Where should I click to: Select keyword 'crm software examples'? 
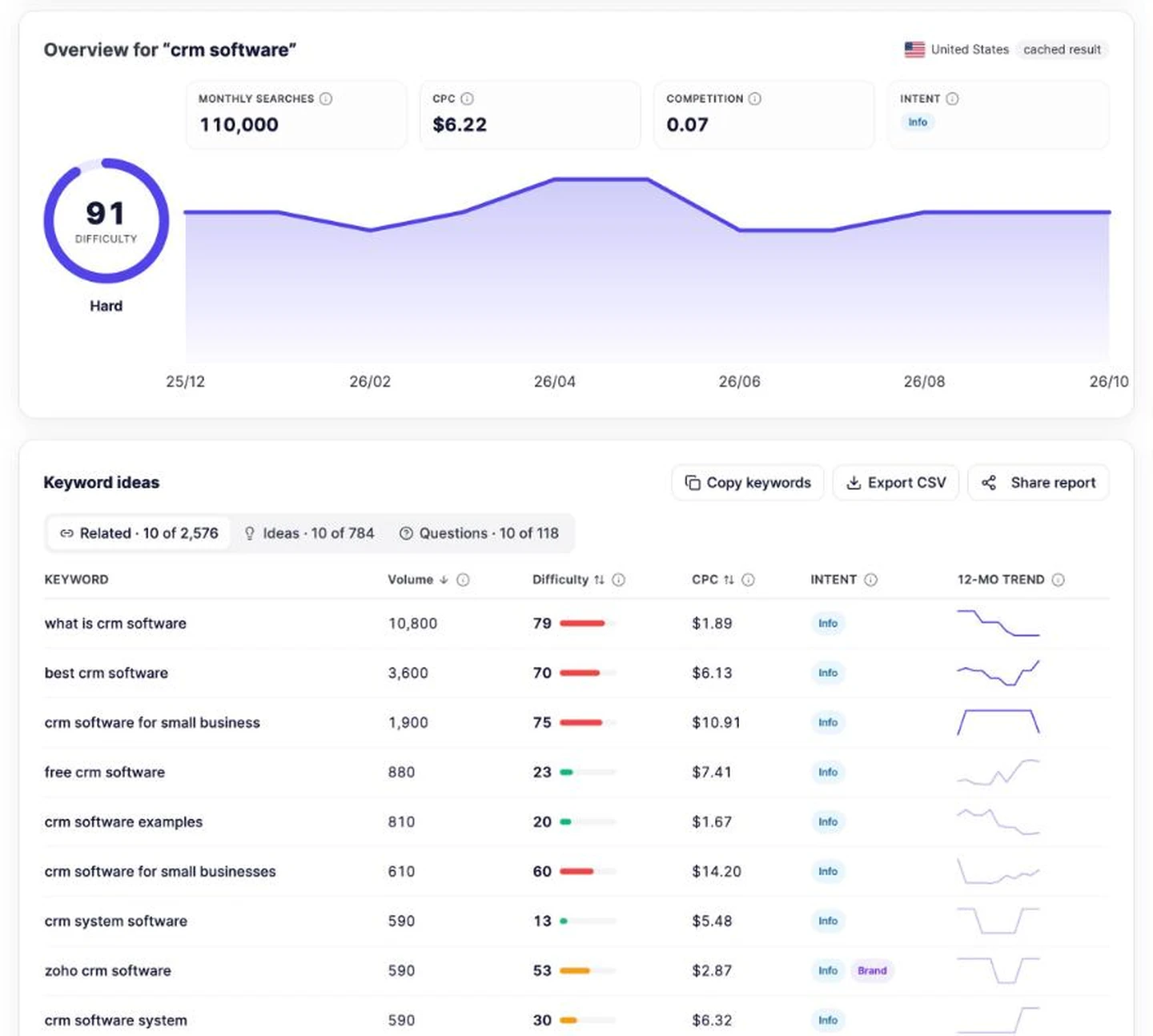point(123,822)
